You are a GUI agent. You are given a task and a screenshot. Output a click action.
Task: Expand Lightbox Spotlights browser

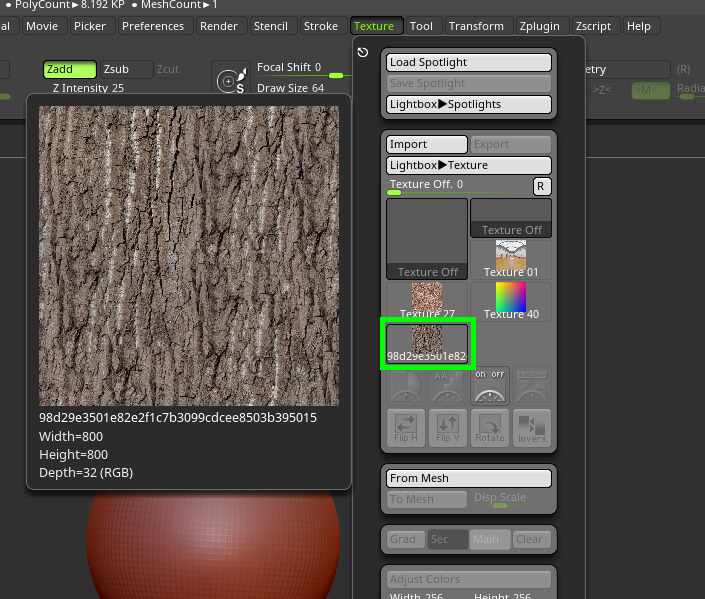click(468, 104)
